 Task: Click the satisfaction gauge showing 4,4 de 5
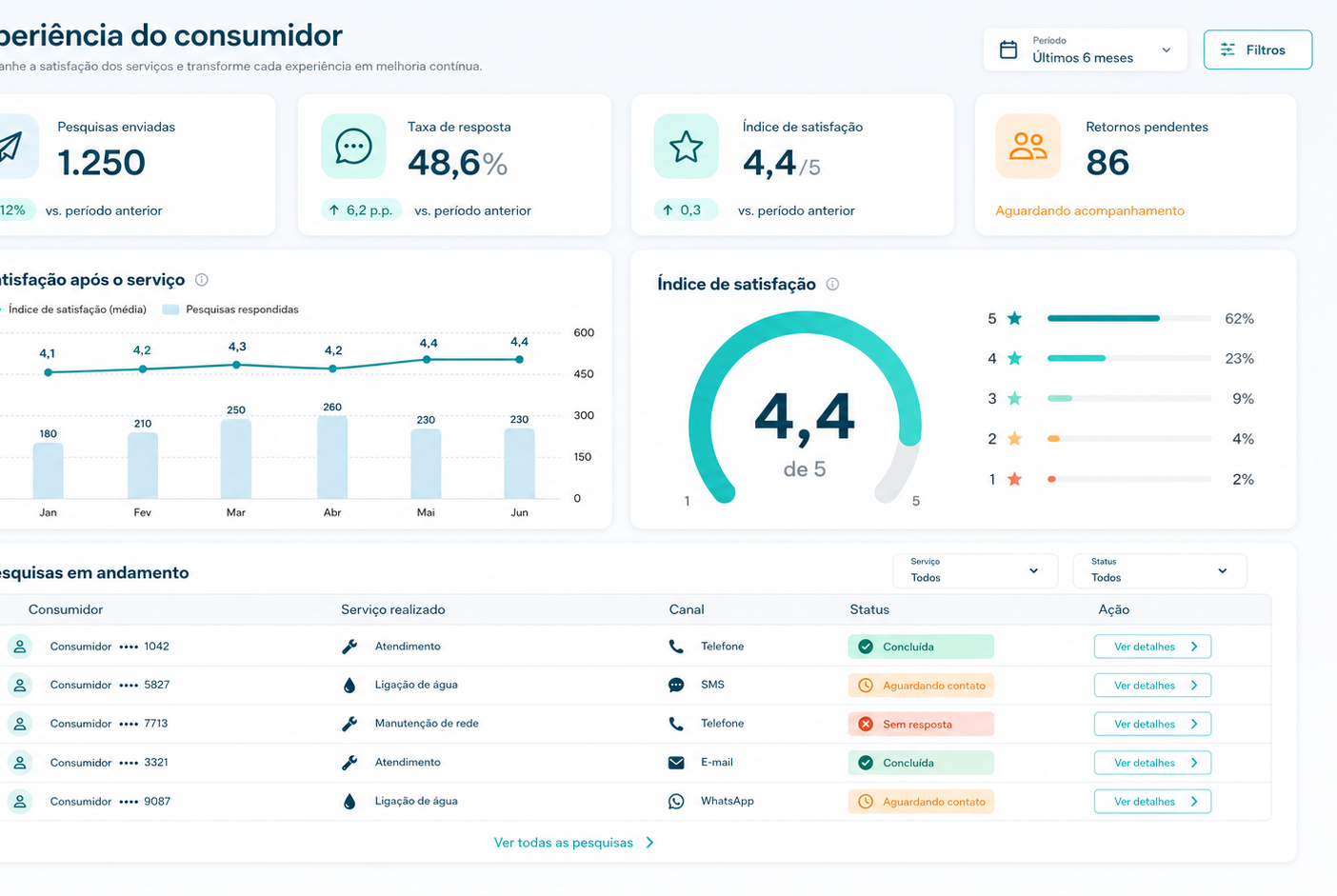point(805,409)
